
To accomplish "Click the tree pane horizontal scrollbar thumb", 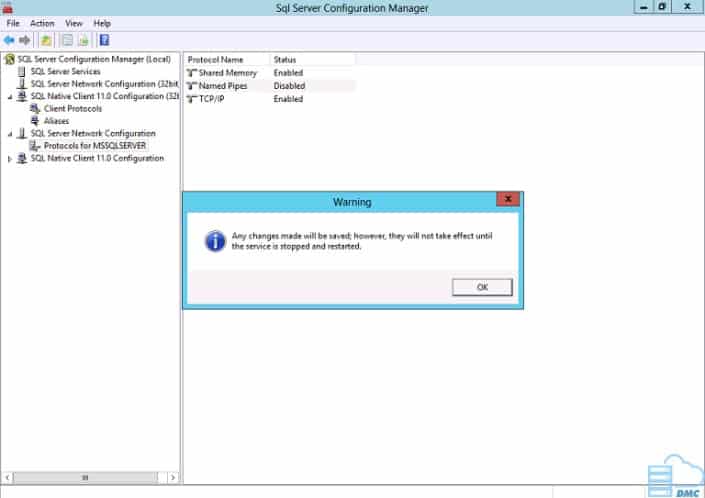I will tap(85, 477).
